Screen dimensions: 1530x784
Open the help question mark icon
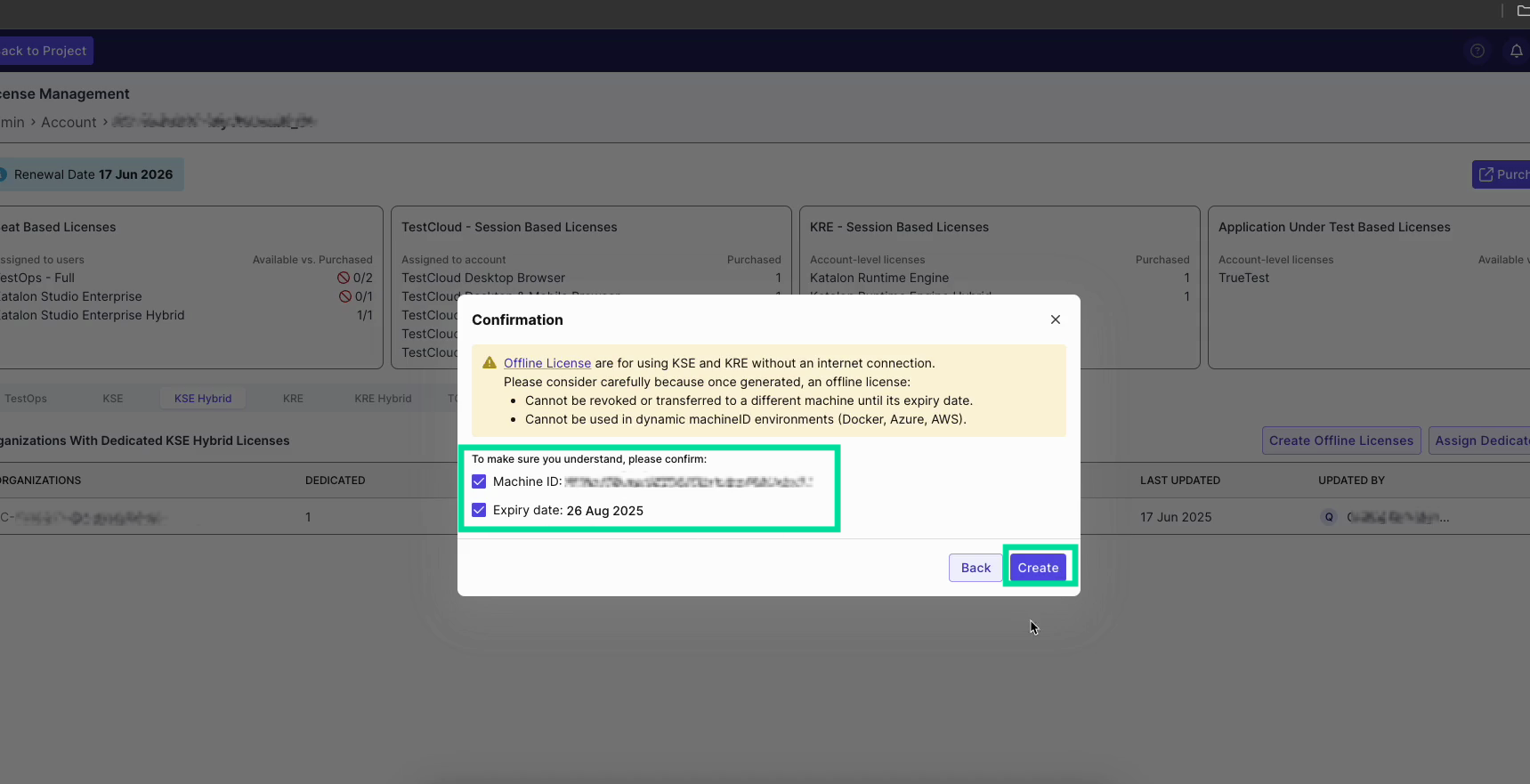click(x=1477, y=51)
